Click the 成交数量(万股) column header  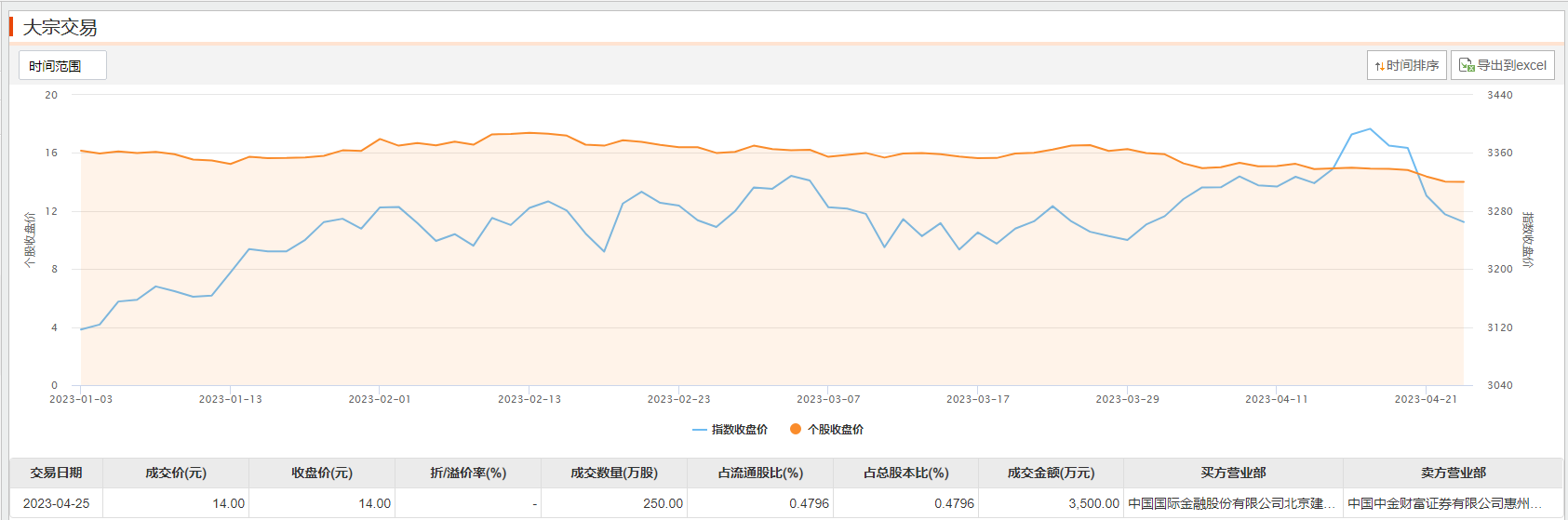click(x=614, y=473)
